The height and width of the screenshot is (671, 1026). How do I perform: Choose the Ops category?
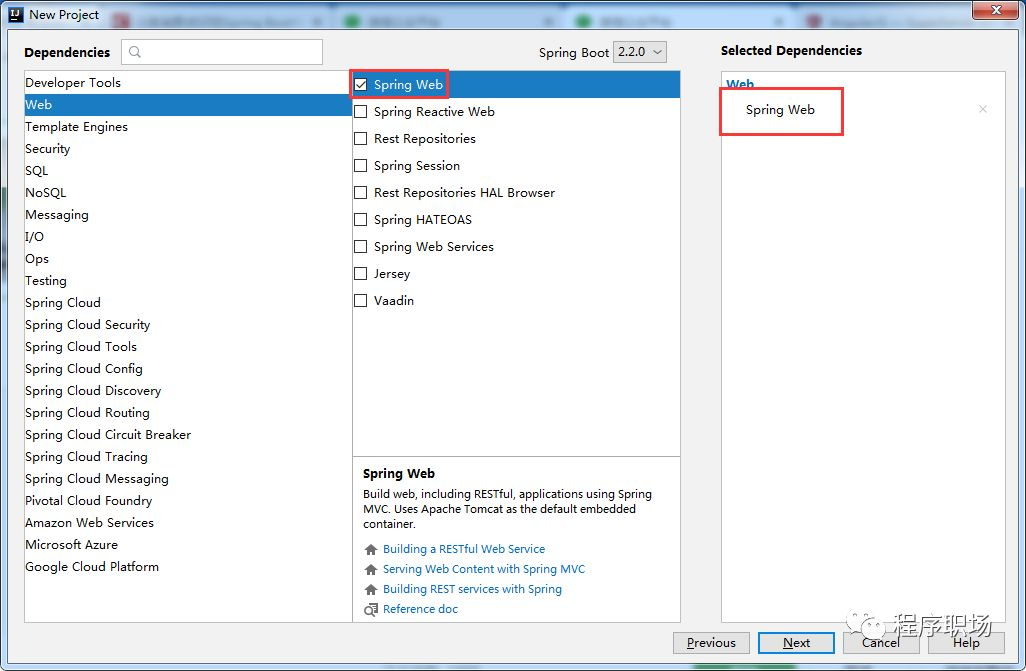[188, 259]
